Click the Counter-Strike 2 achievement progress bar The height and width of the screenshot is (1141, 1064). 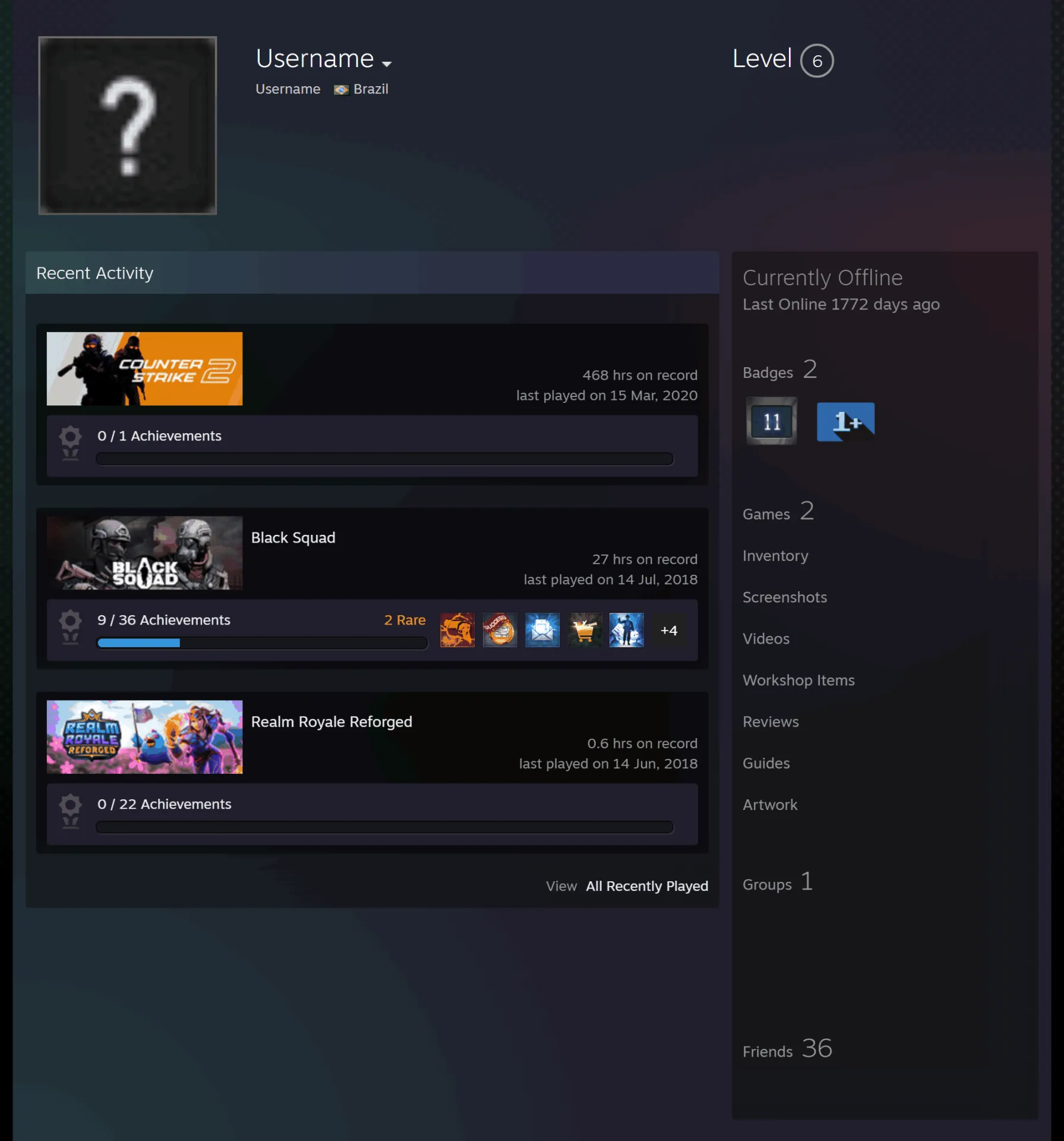[x=385, y=459]
